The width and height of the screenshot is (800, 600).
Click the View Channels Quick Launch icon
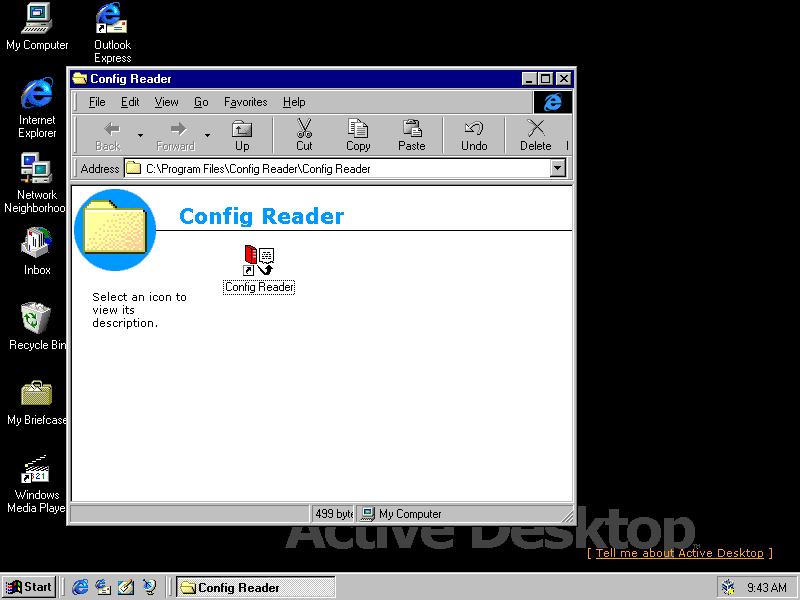(x=149, y=587)
